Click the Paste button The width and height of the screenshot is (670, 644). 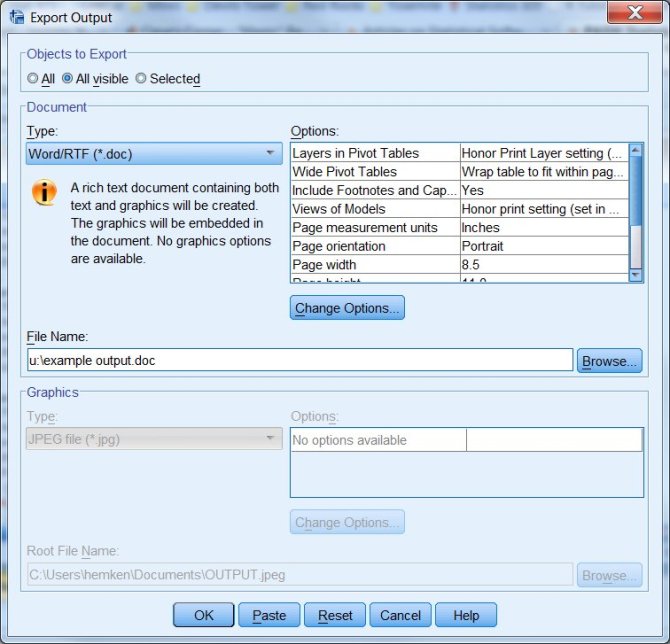tap(269, 615)
